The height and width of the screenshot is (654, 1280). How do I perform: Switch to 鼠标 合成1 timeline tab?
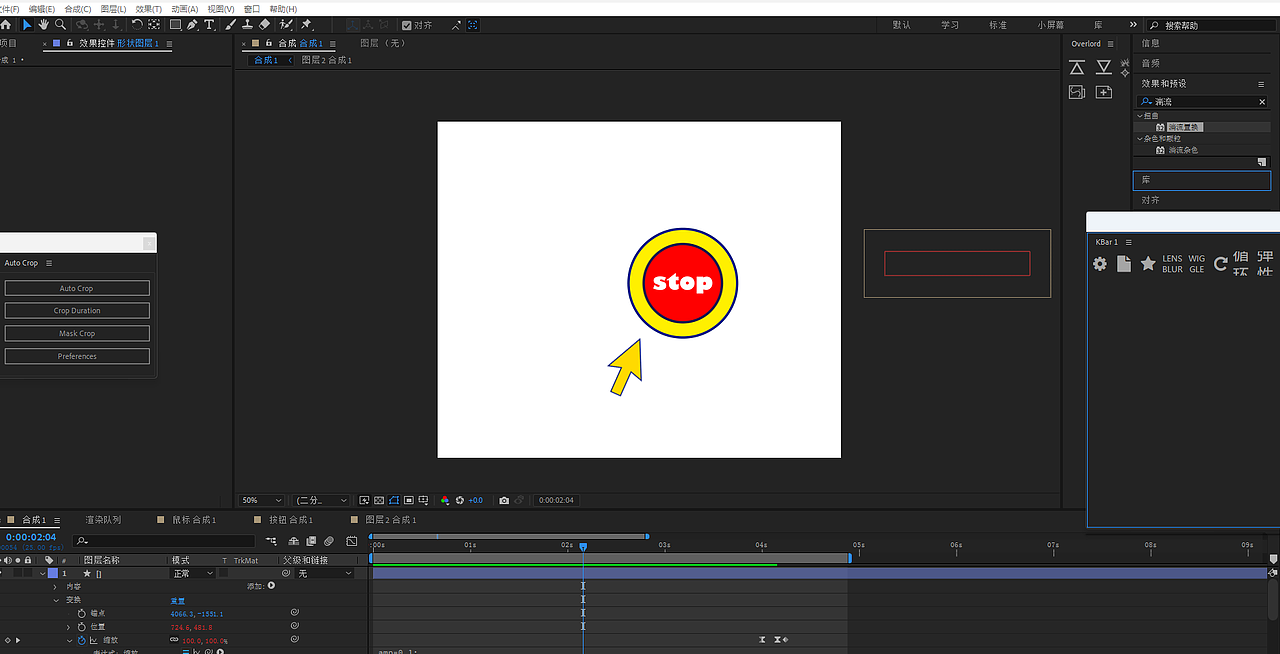[x=194, y=520]
